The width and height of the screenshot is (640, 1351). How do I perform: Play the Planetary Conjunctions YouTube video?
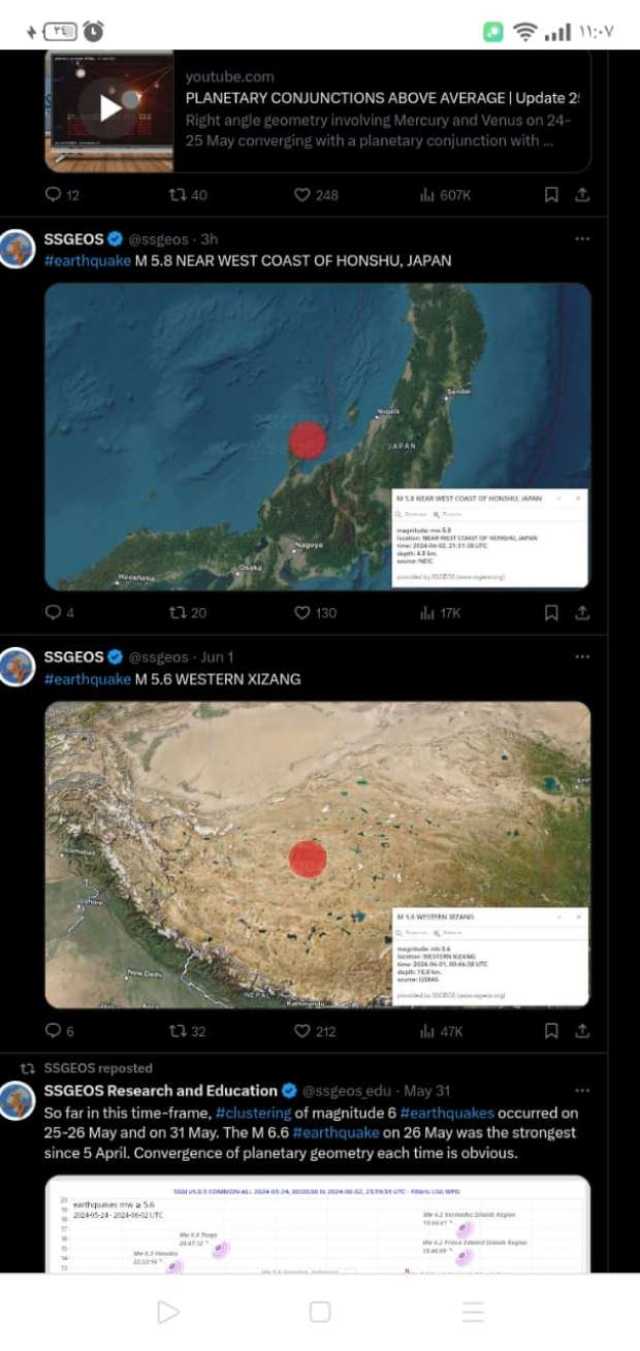click(x=110, y=108)
